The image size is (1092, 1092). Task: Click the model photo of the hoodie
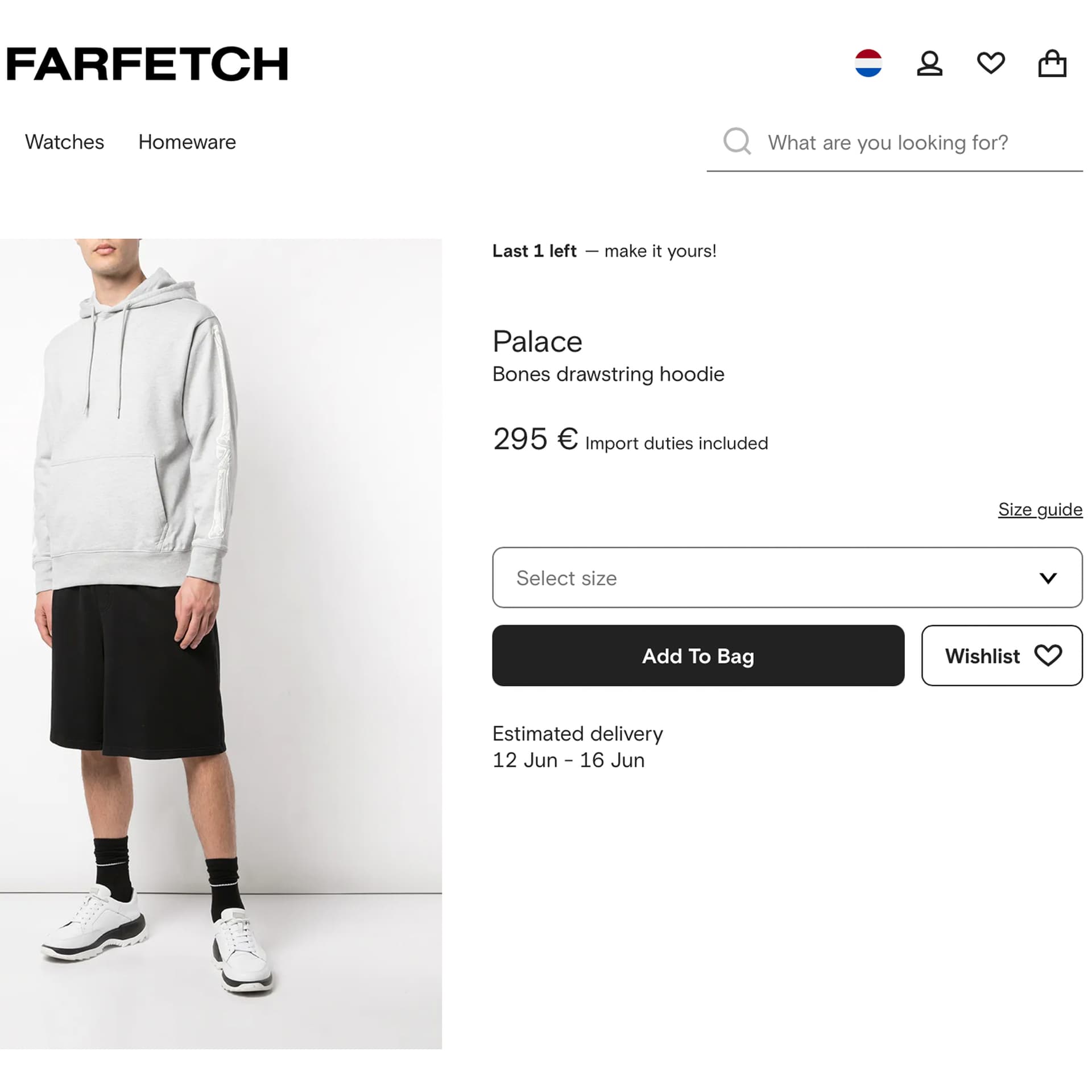[221, 626]
